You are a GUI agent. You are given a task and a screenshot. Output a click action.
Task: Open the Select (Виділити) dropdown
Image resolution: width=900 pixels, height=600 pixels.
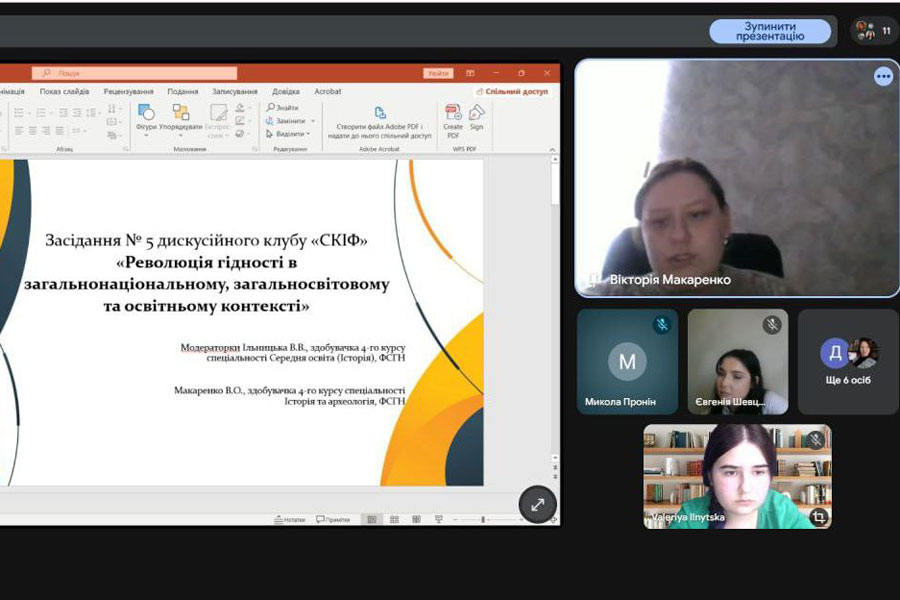288,134
